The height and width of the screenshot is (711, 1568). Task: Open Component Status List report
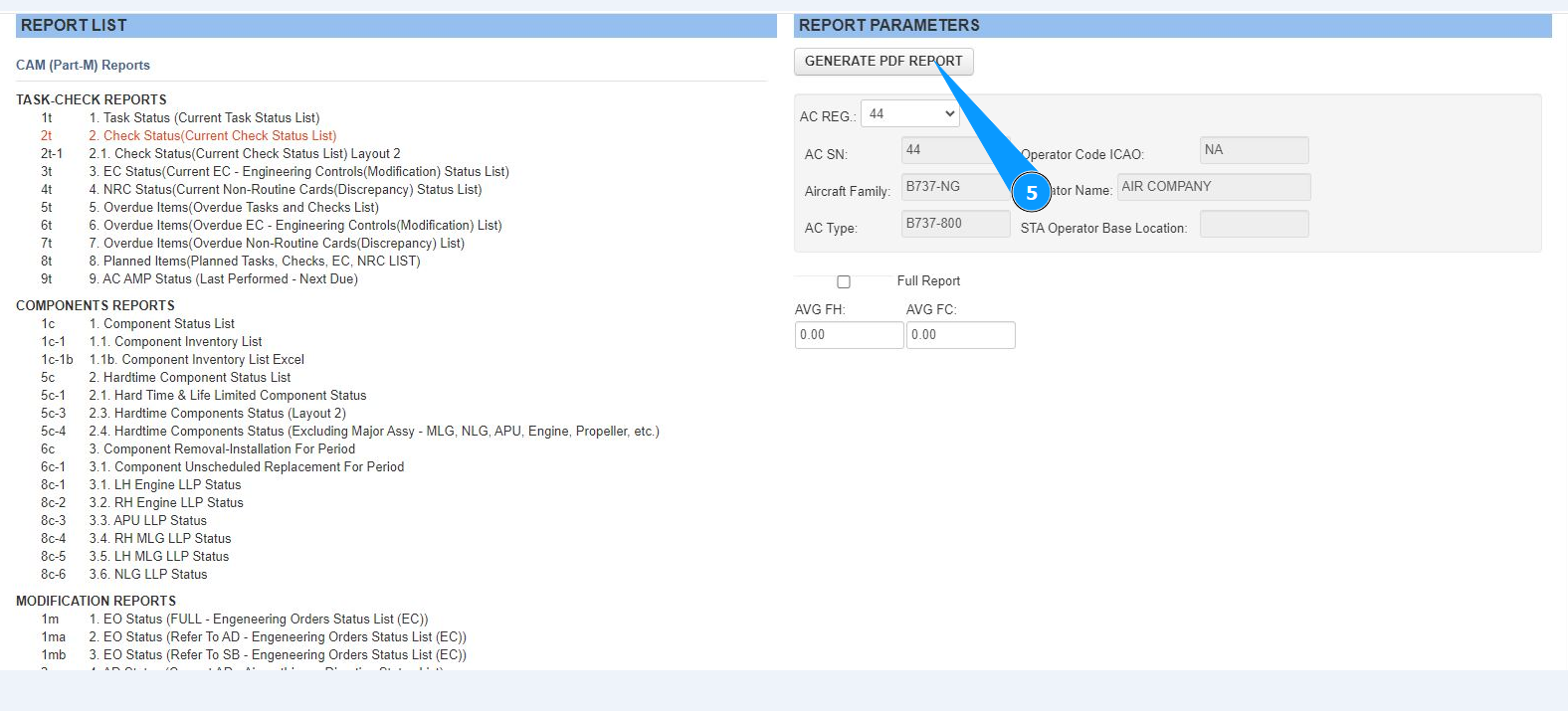(161, 324)
